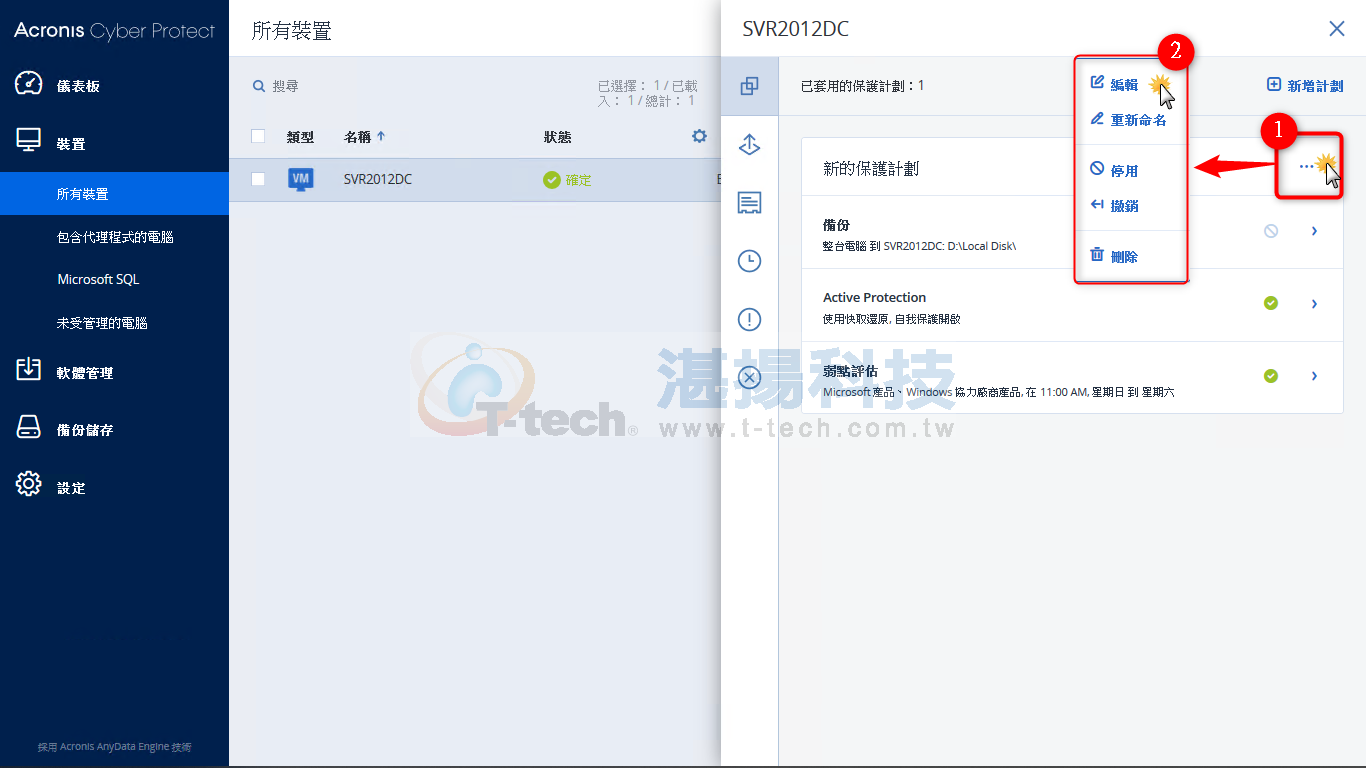The height and width of the screenshot is (768, 1366).
Task: Click green check on Active Protection row
Action: coord(1271,303)
